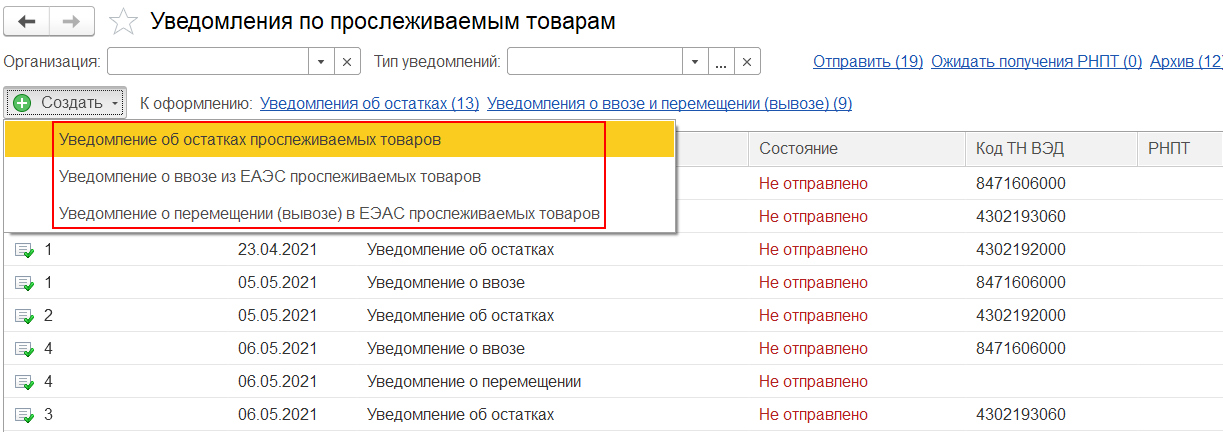The image size is (1223, 432).
Task: Select Не отправлено in Уведомление о перемещении row
Action: [x=813, y=382]
